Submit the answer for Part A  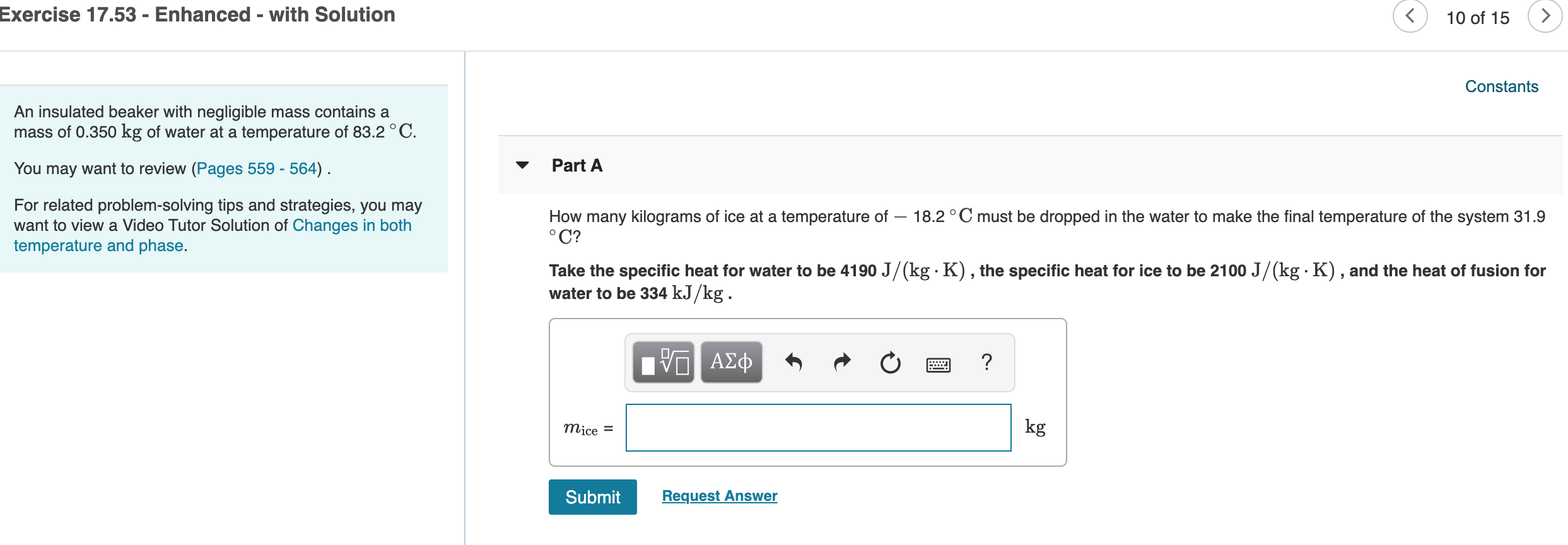click(x=592, y=497)
